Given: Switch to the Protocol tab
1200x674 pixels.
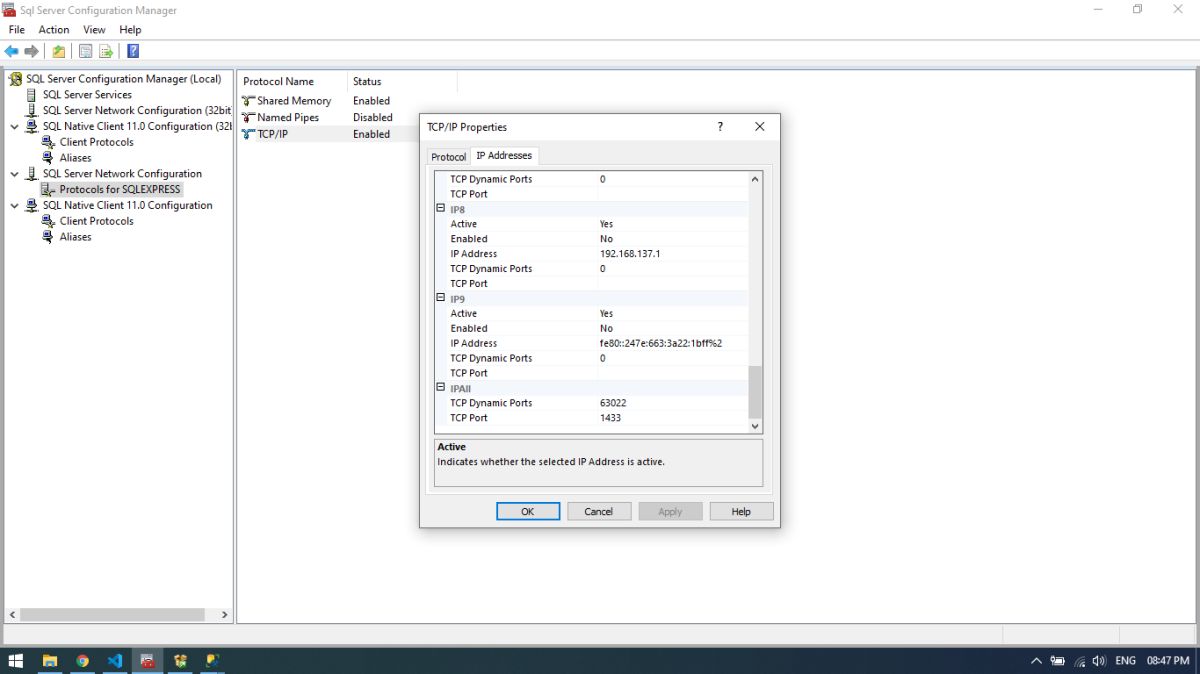Looking at the screenshot, I should 449,157.
